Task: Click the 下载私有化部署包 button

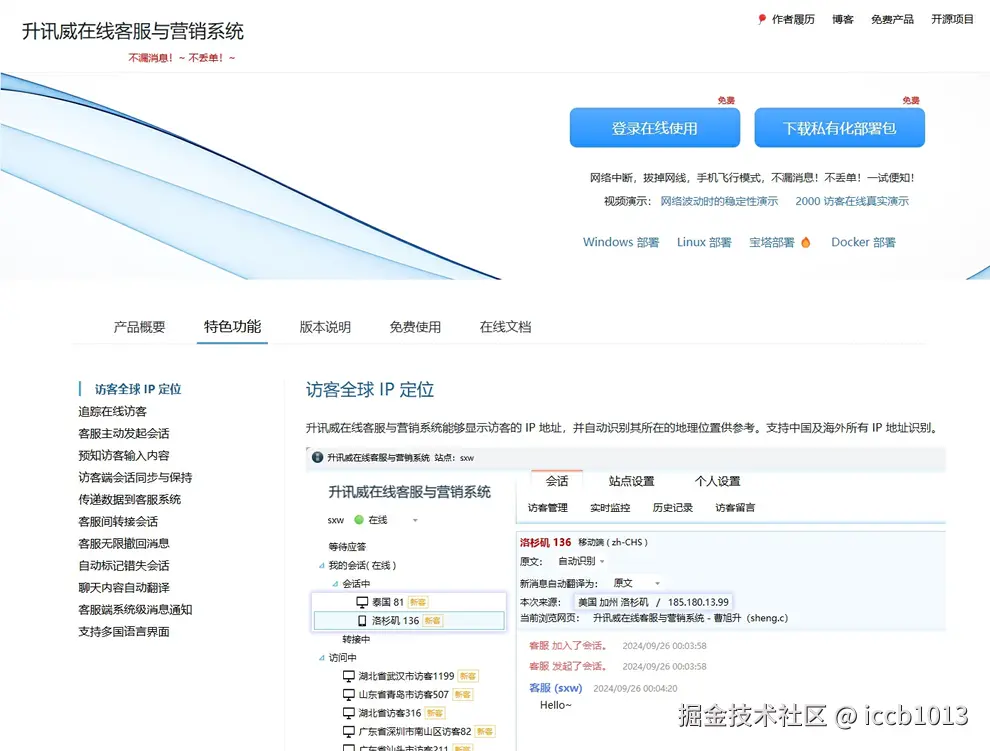Action: (840, 128)
